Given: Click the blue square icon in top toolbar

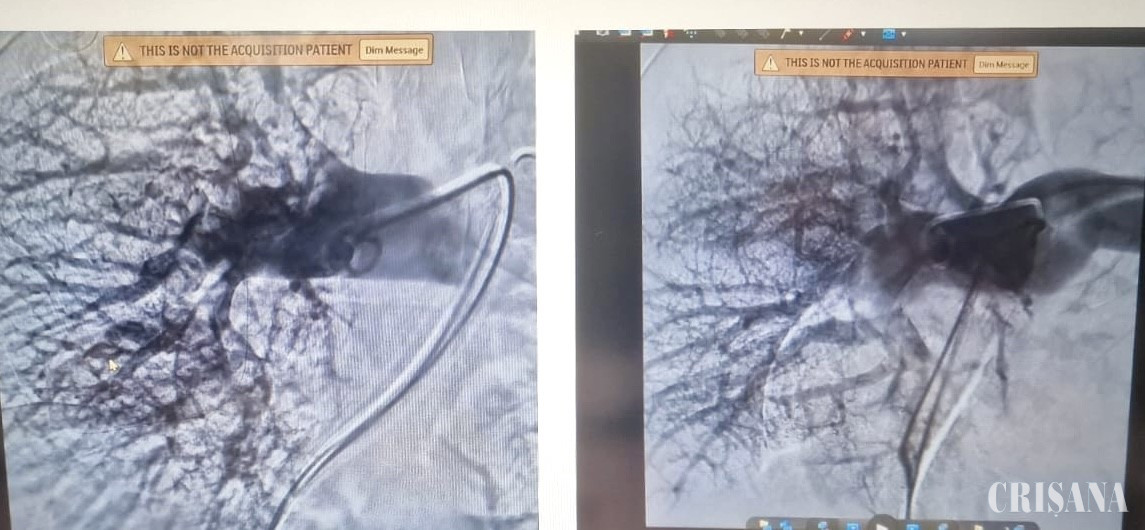Looking at the screenshot, I should (x=888, y=34).
